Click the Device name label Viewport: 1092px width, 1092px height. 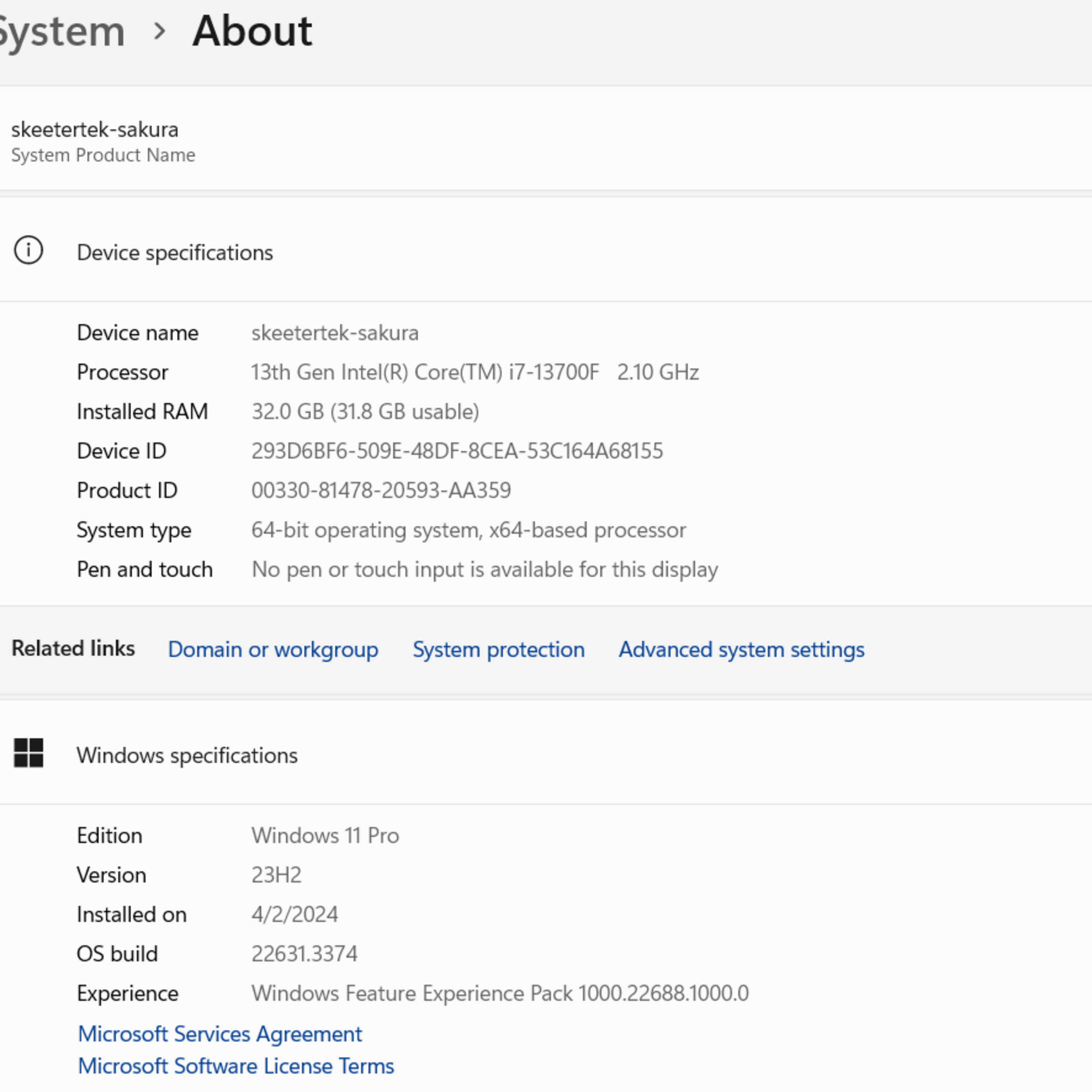pyautogui.click(x=138, y=333)
